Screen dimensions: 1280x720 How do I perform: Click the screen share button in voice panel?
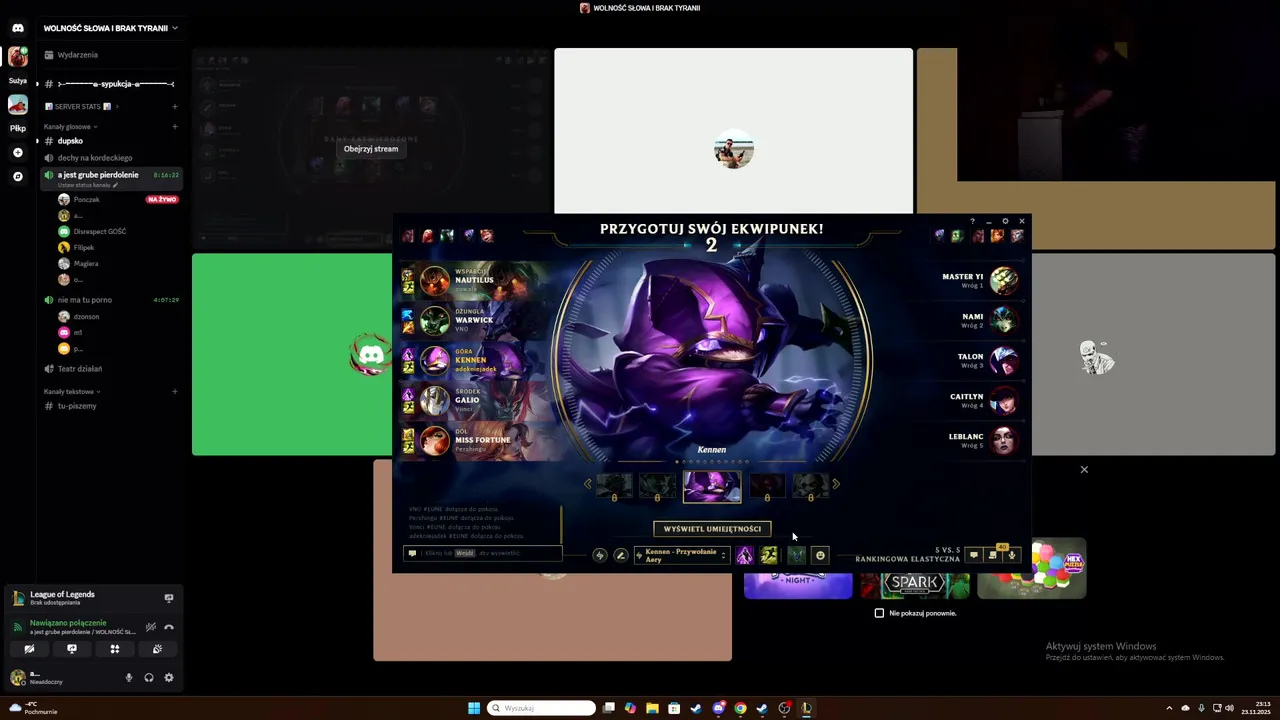(x=72, y=649)
